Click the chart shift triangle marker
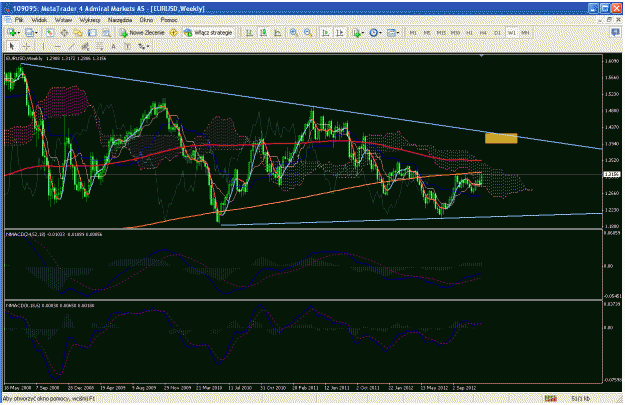The height and width of the screenshot is (405, 625). click(x=482, y=56)
